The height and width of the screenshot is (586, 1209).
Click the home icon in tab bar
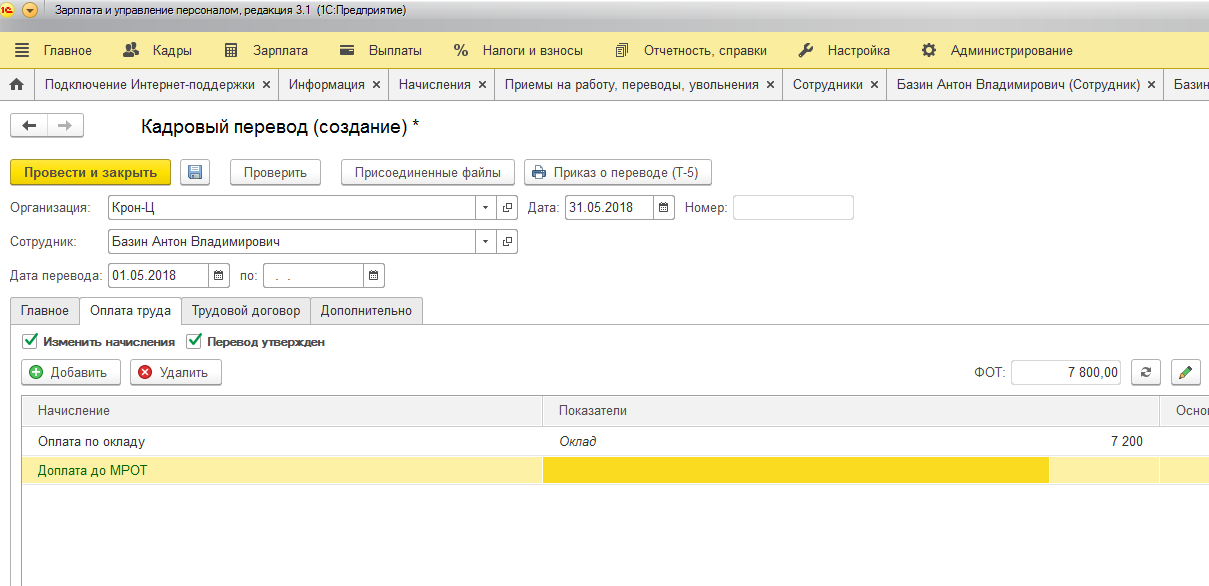point(16,85)
